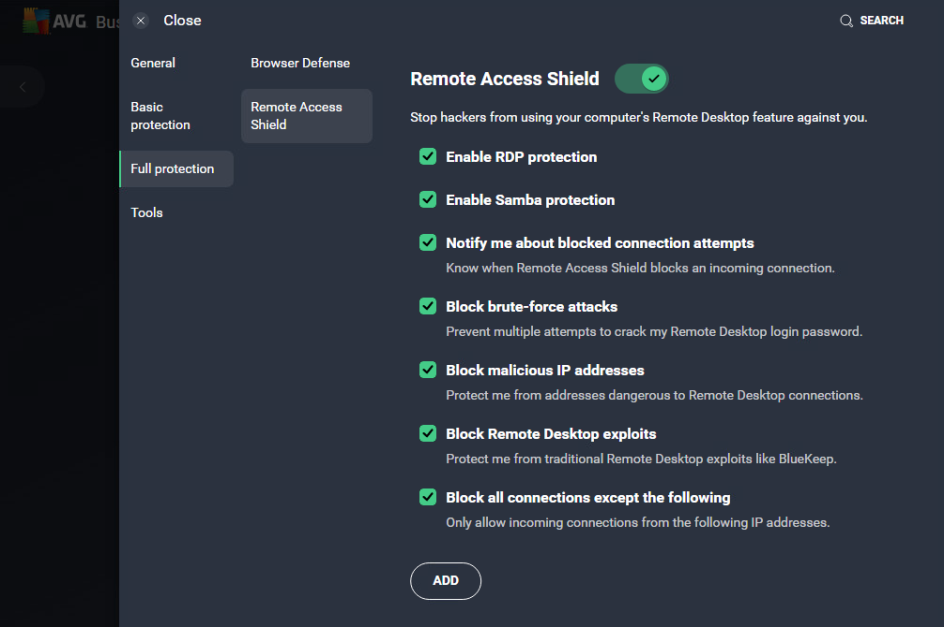This screenshot has height=627, width=944.
Task: Toggle notifications about blocked connection attempts
Action: [428, 242]
